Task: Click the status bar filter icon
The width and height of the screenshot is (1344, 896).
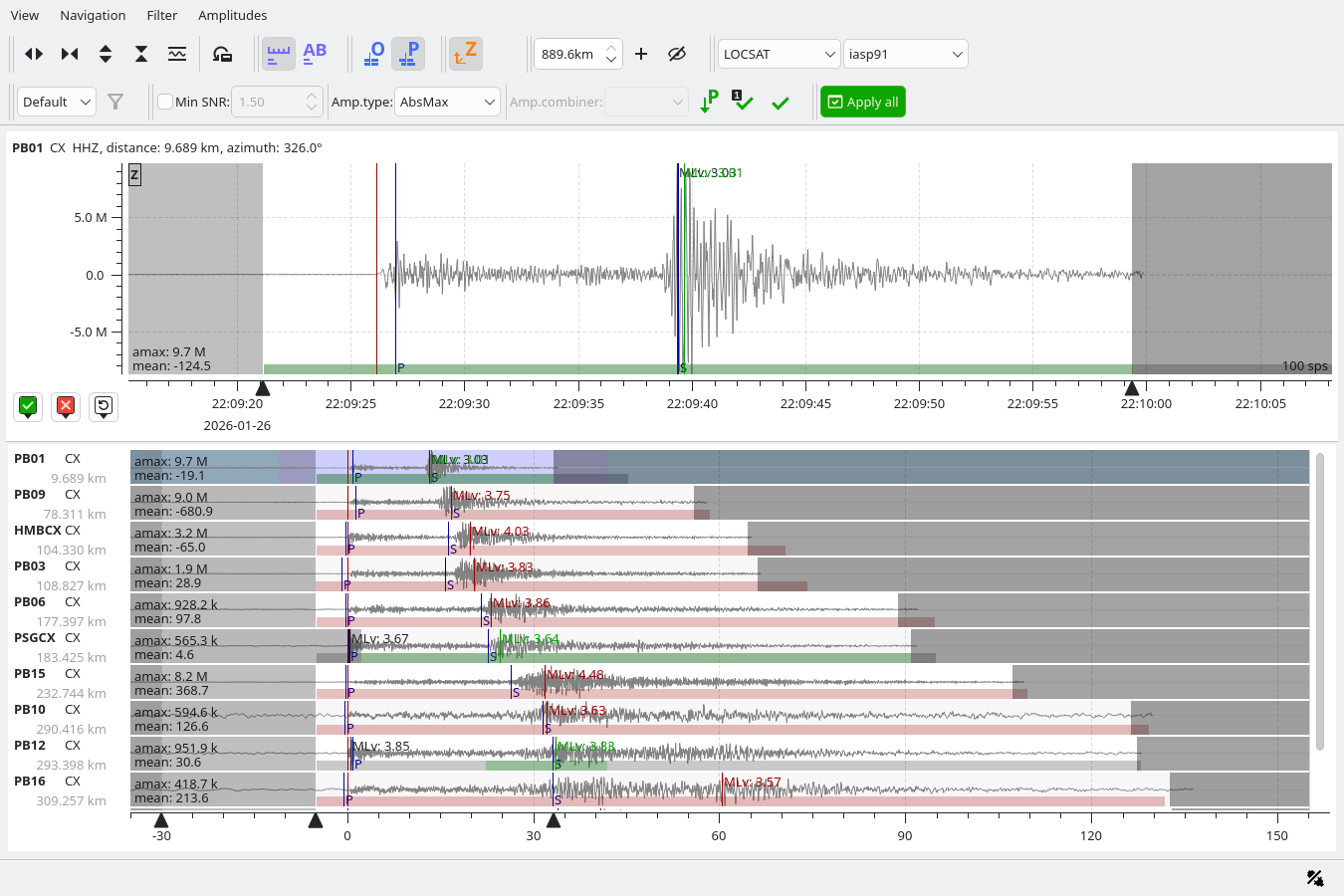Action: click(1314, 878)
